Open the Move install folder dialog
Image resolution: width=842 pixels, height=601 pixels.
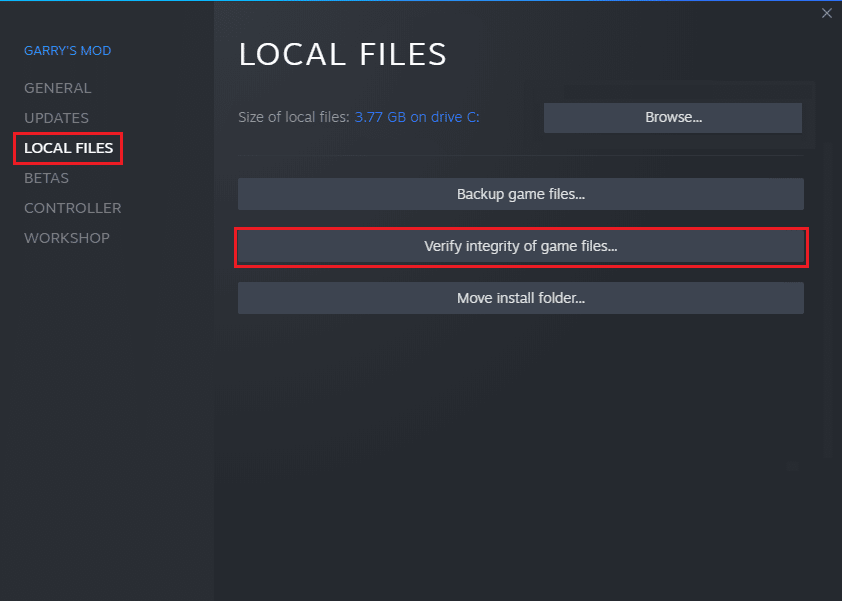click(x=520, y=297)
